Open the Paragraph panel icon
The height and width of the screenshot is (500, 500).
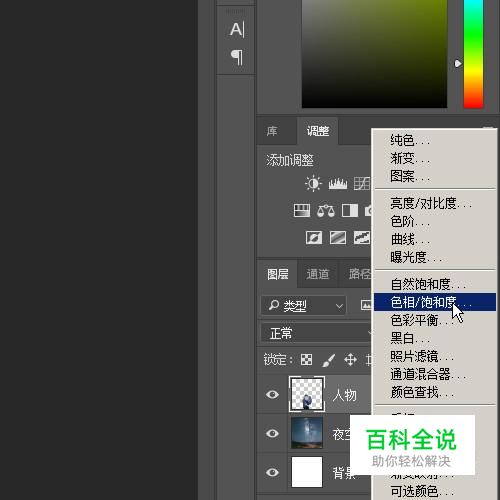[237, 57]
